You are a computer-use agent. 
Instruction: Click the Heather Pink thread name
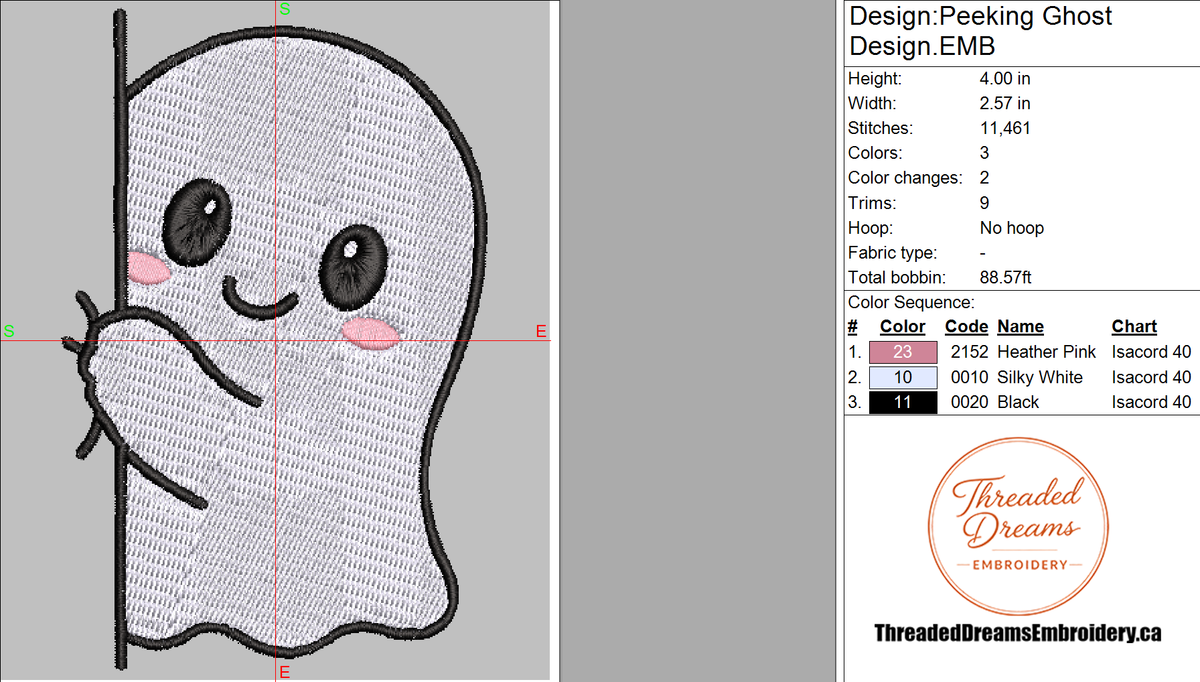1046,352
